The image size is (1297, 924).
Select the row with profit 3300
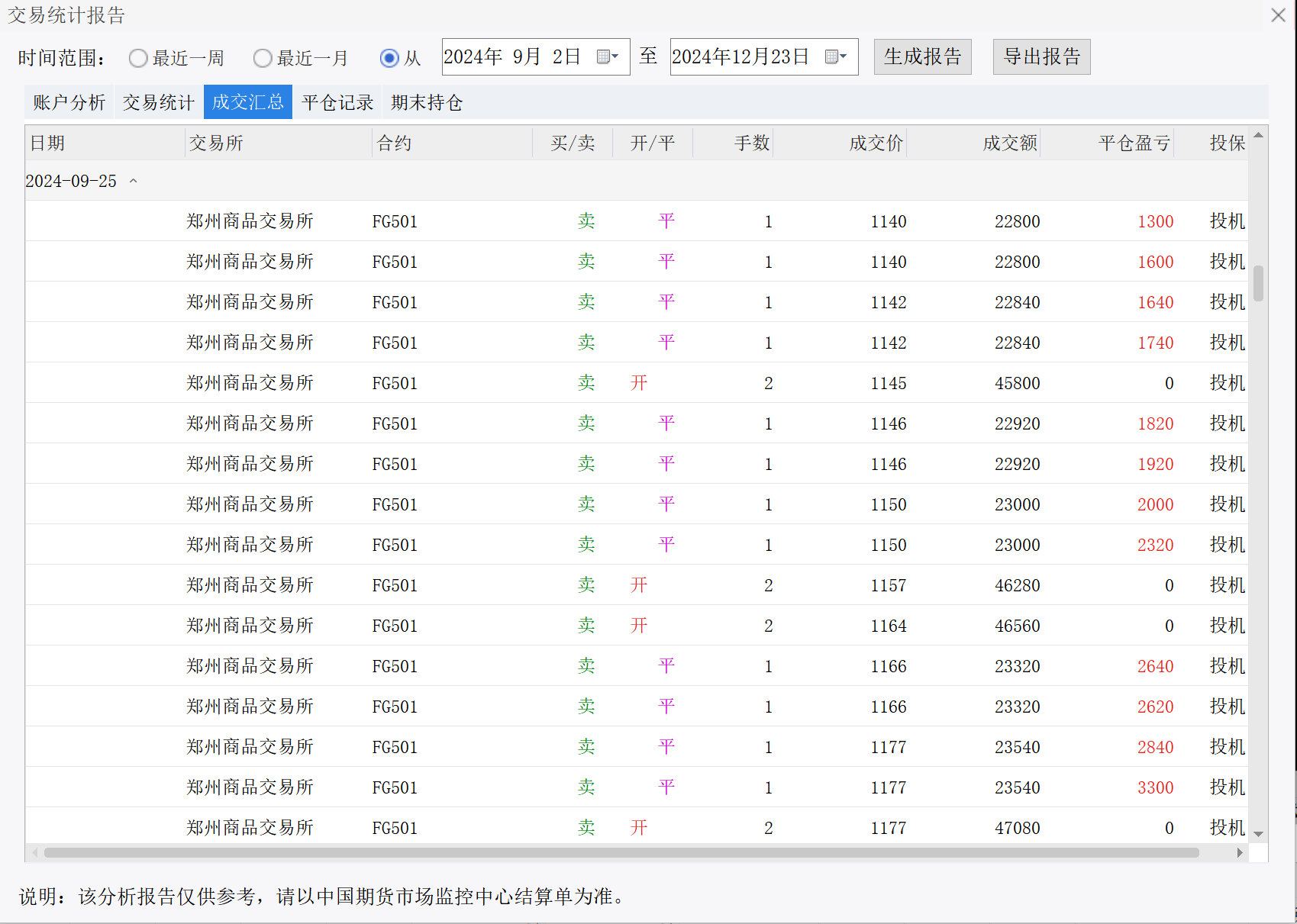637,787
